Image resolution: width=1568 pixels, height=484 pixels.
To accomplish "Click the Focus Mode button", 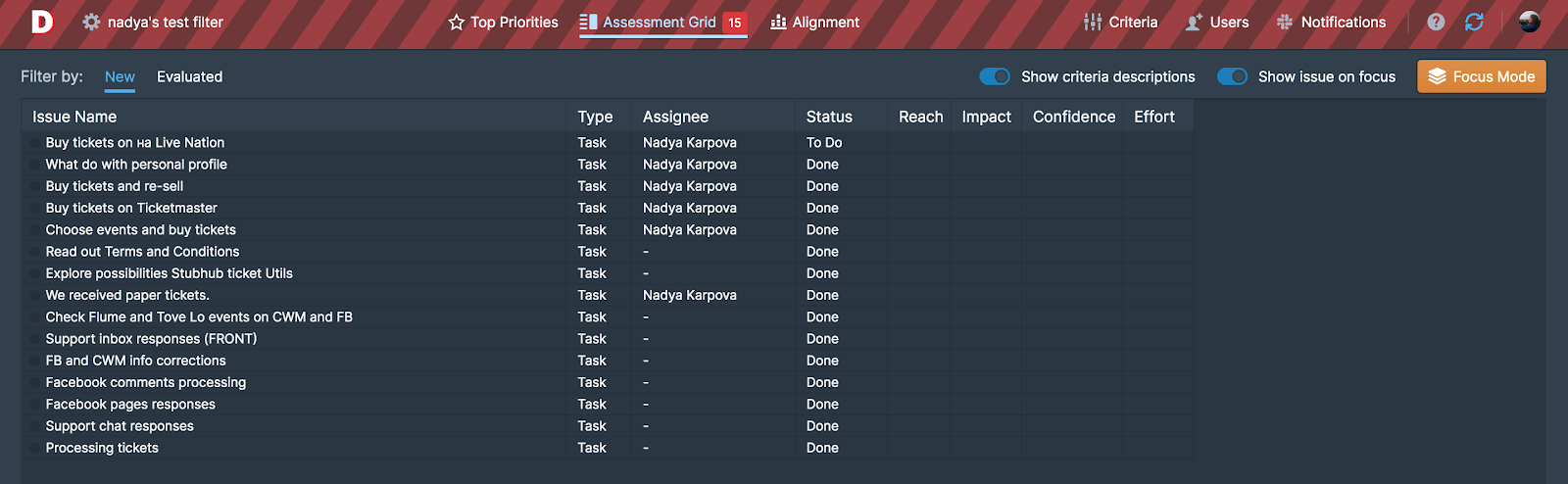I will click(x=1481, y=76).
